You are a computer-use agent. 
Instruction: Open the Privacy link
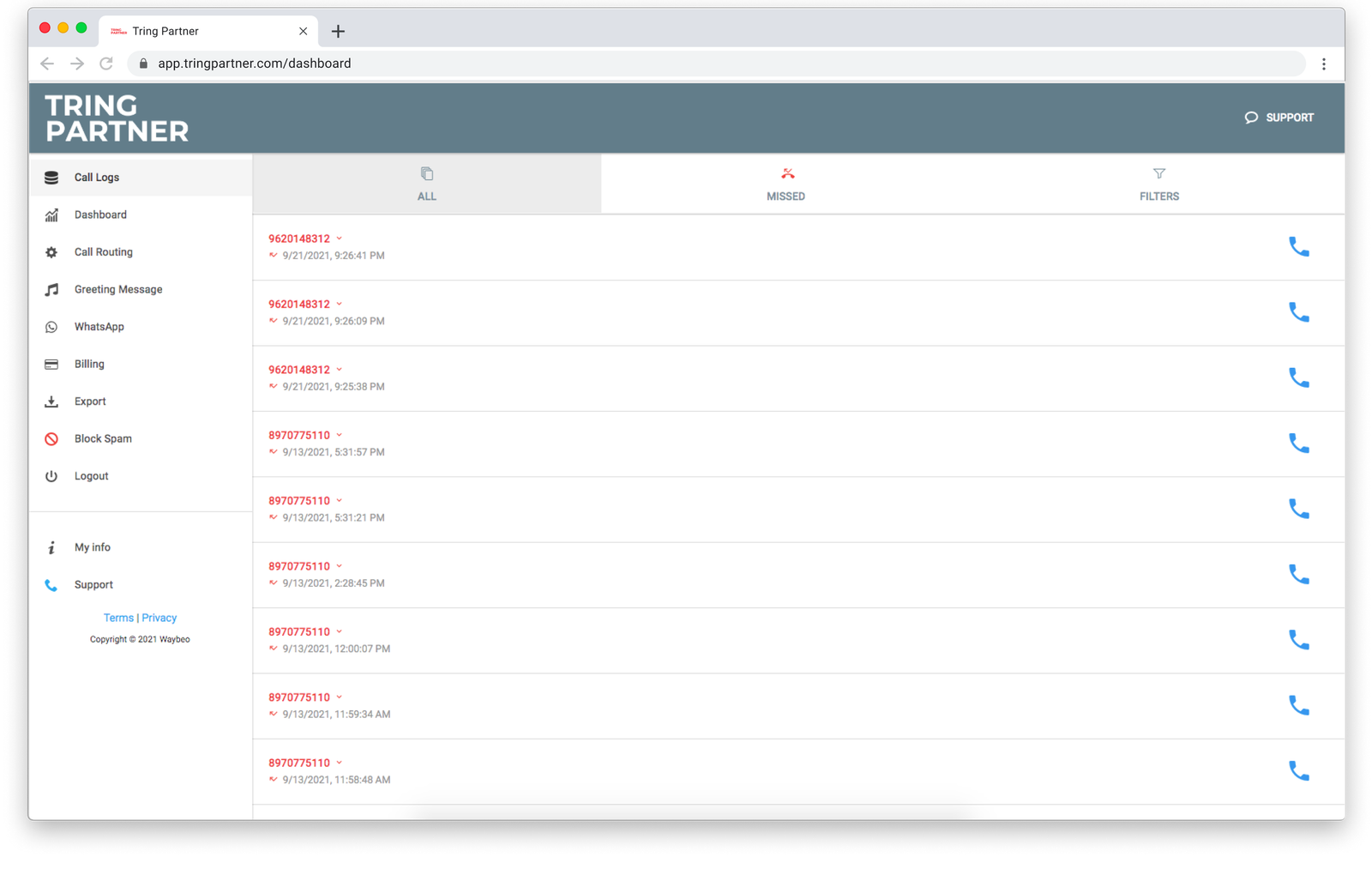point(159,618)
